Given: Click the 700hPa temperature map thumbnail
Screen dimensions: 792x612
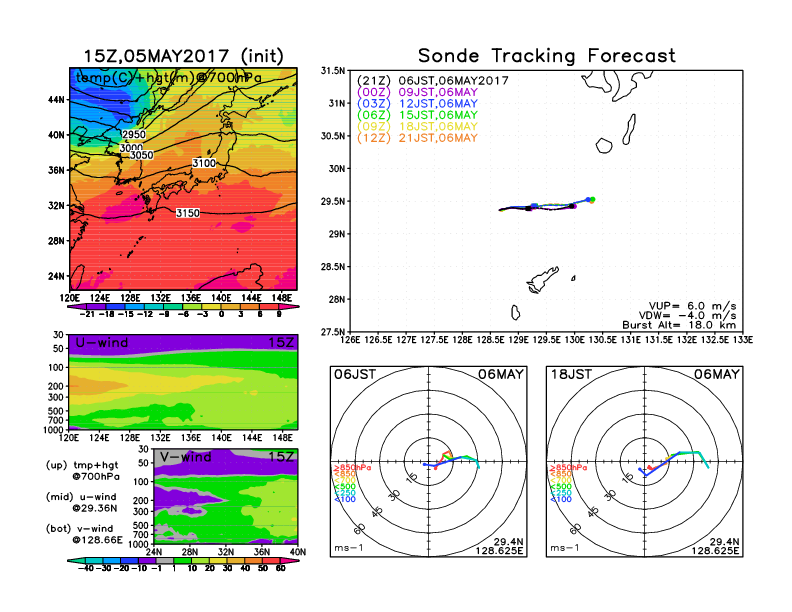Looking at the screenshot, I should pyautogui.click(x=183, y=179).
